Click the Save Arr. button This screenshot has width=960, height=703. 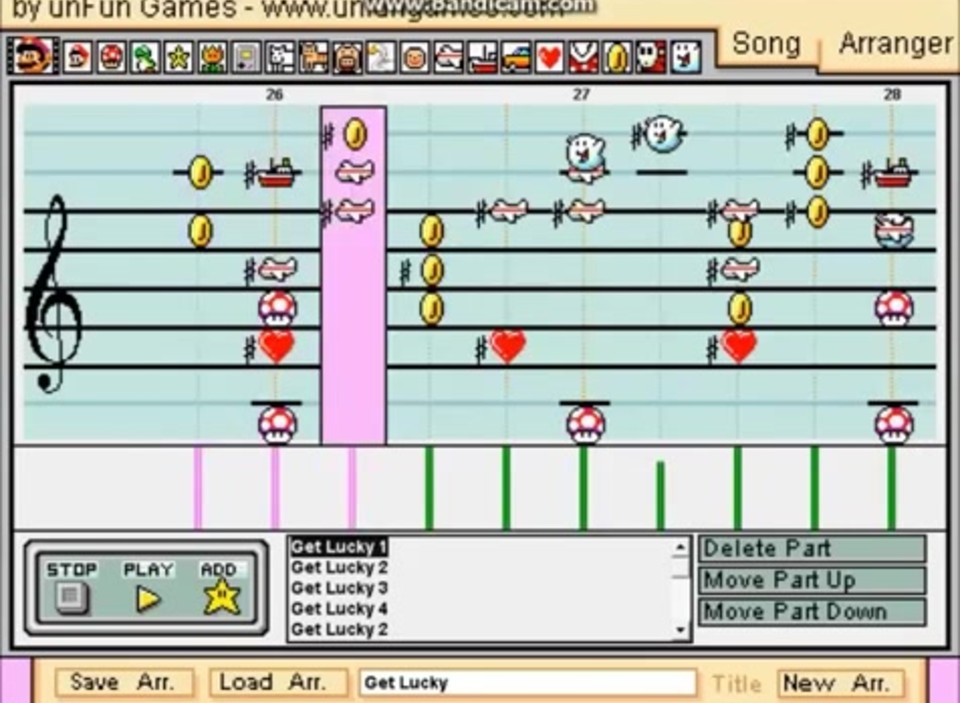coord(124,682)
